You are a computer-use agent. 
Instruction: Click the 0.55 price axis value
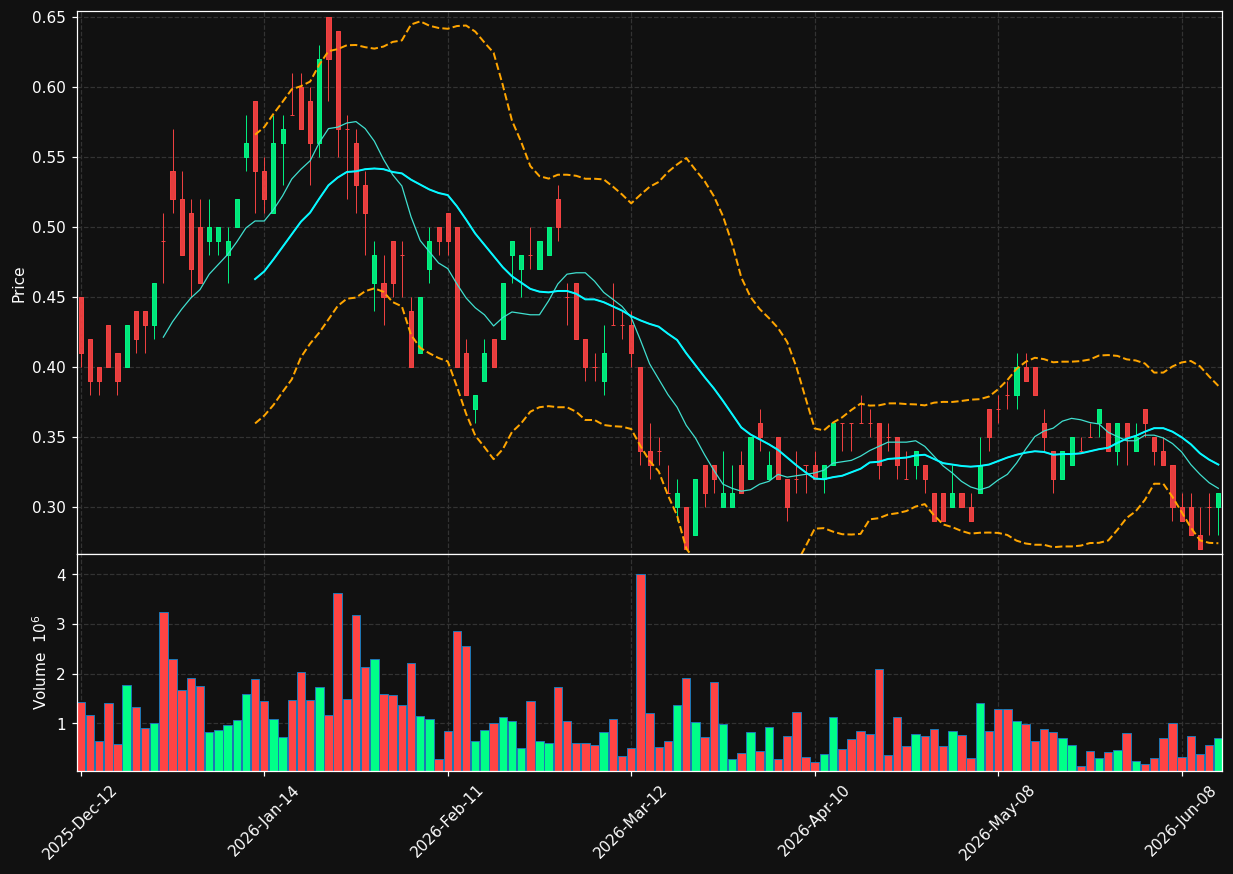[x=49, y=158]
